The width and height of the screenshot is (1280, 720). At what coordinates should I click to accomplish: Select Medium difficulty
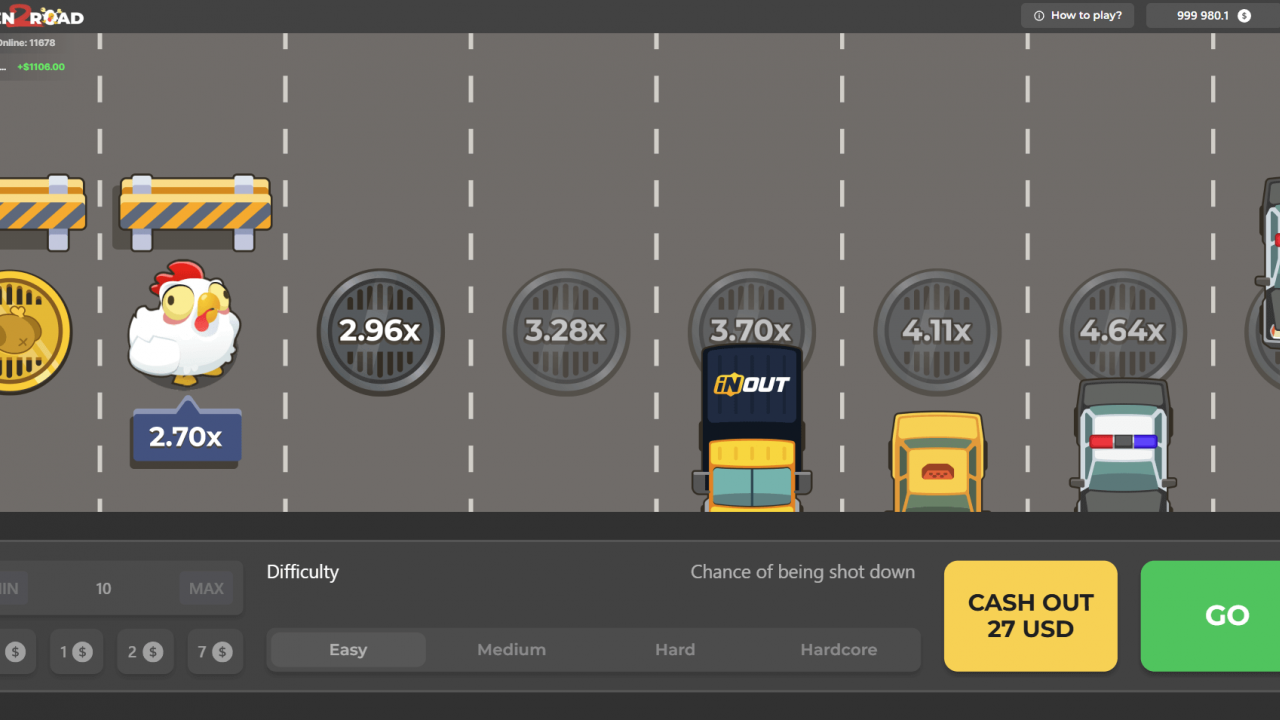[x=511, y=649]
